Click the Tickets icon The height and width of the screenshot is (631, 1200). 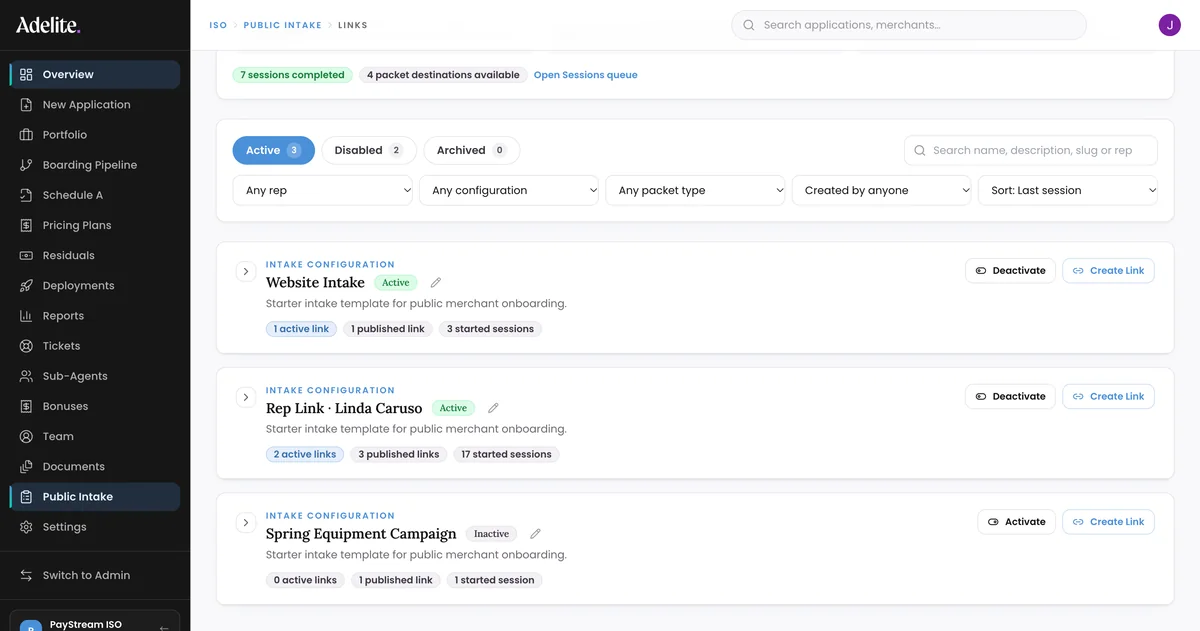click(26, 346)
